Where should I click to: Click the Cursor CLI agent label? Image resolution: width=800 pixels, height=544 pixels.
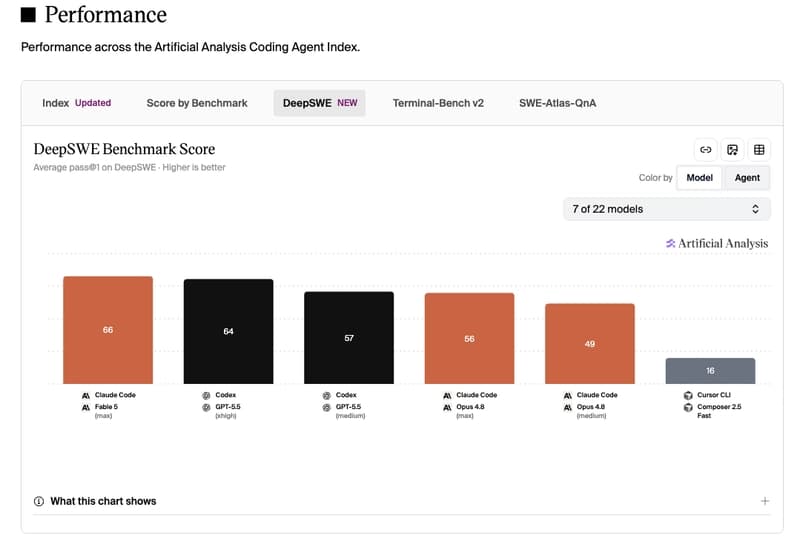714,395
